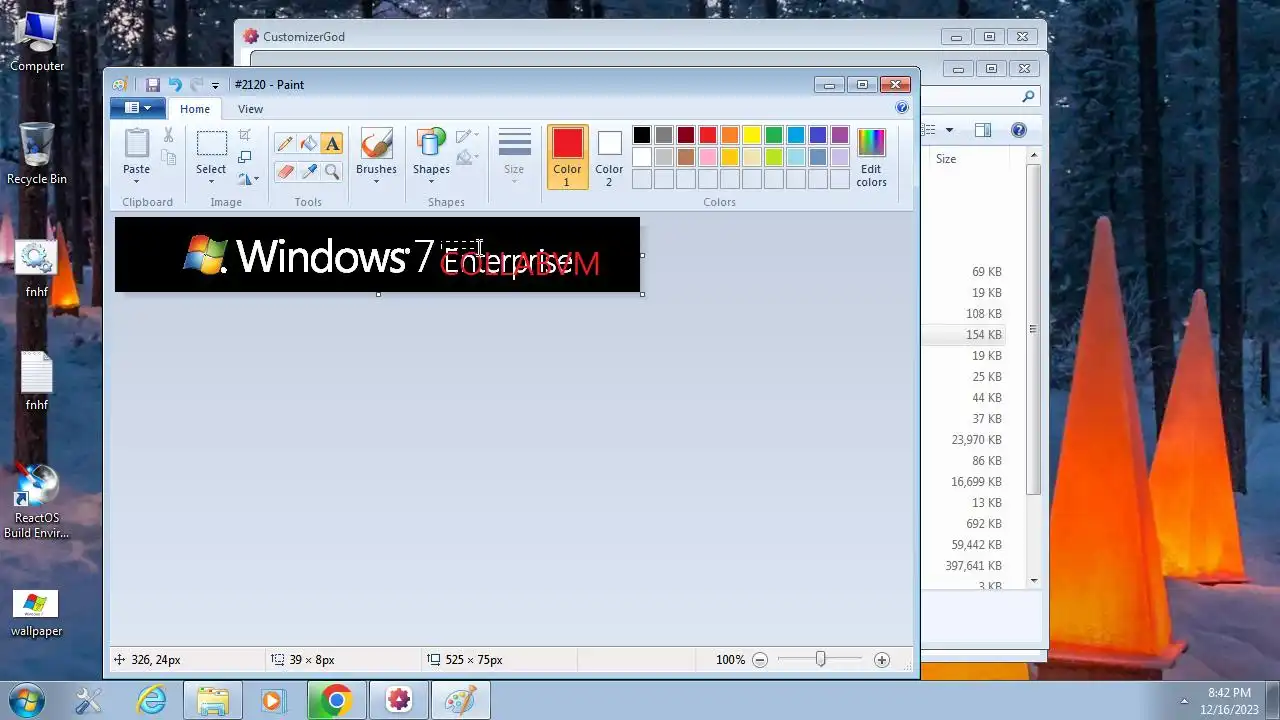Click the Undo arrow in quick access toolbar

(x=175, y=85)
